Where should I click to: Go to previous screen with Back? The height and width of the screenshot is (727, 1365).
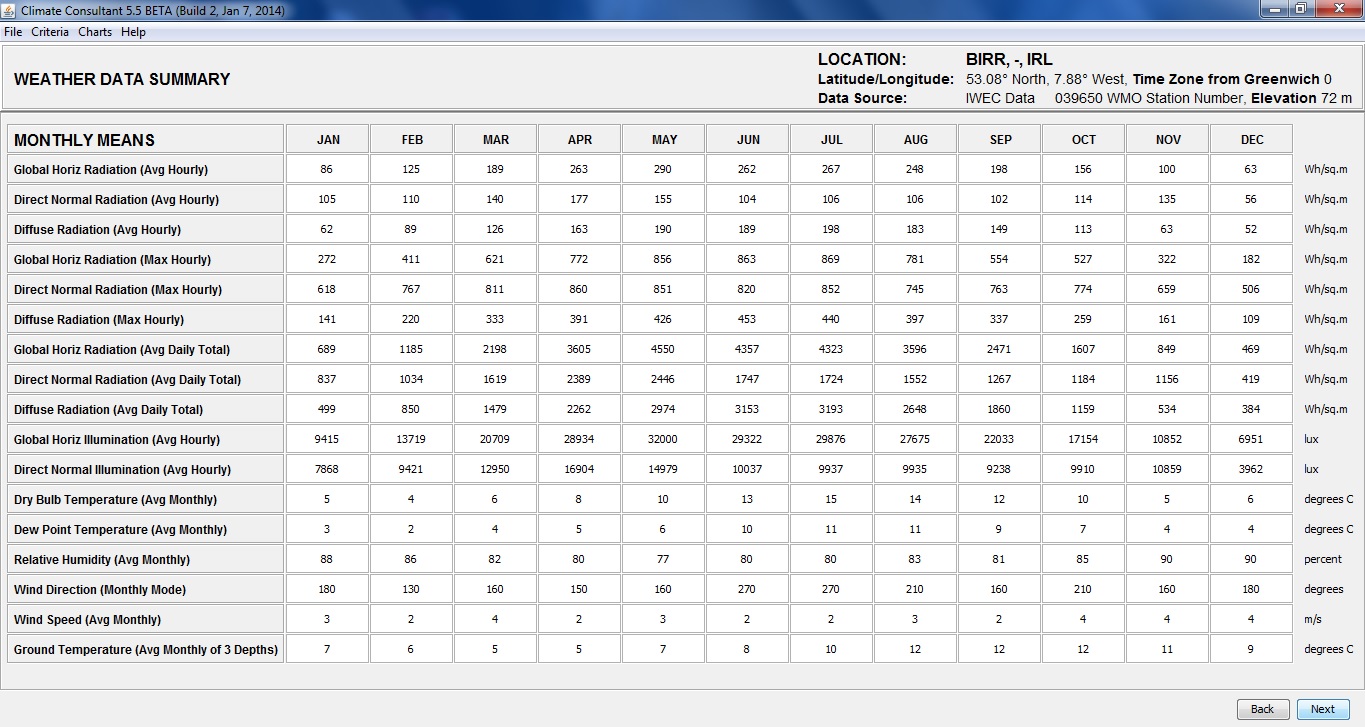(x=1262, y=709)
